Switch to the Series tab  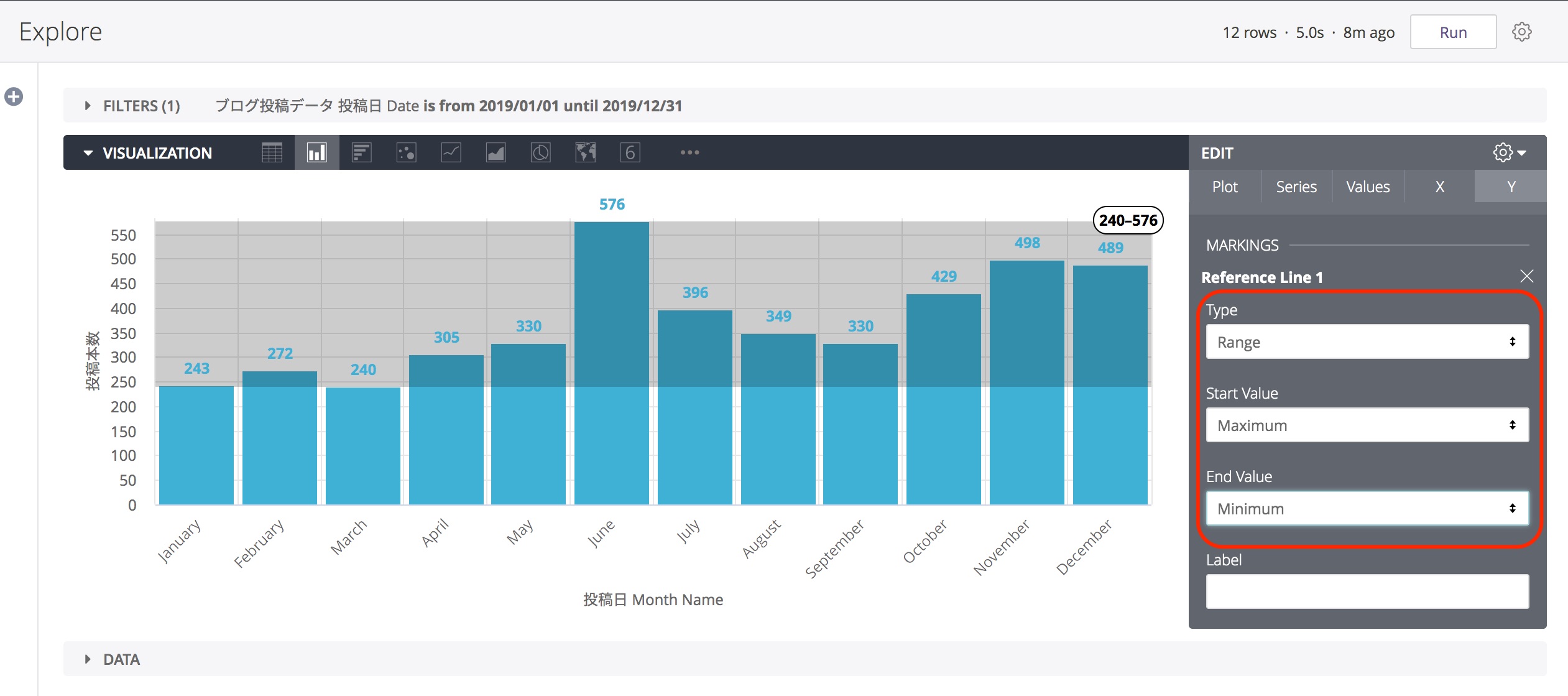point(1296,186)
